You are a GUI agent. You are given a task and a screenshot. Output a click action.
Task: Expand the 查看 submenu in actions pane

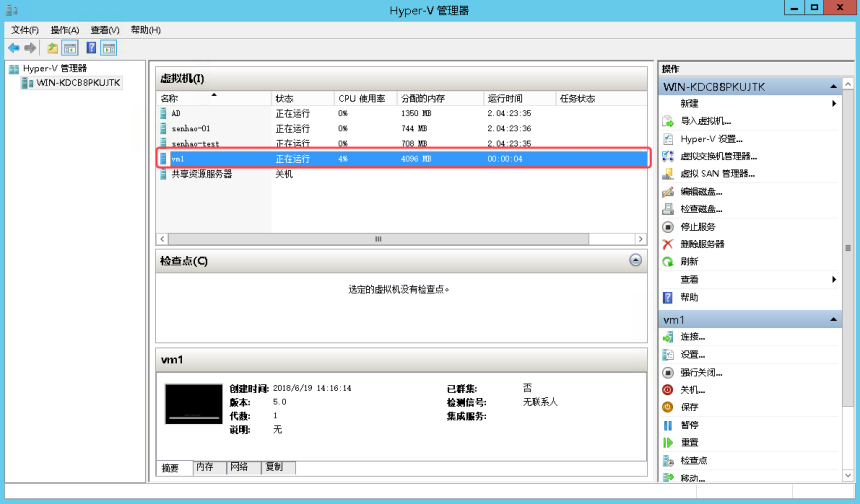pyautogui.click(x=834, y=279)
